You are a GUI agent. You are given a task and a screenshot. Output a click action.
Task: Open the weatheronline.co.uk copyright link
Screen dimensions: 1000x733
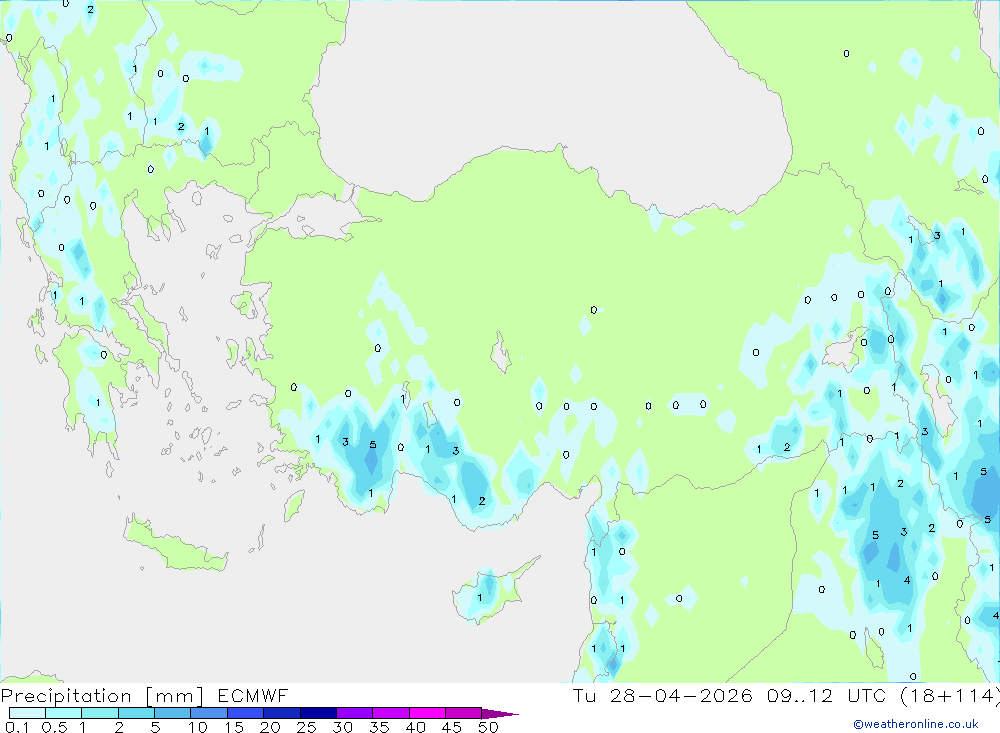916,724
